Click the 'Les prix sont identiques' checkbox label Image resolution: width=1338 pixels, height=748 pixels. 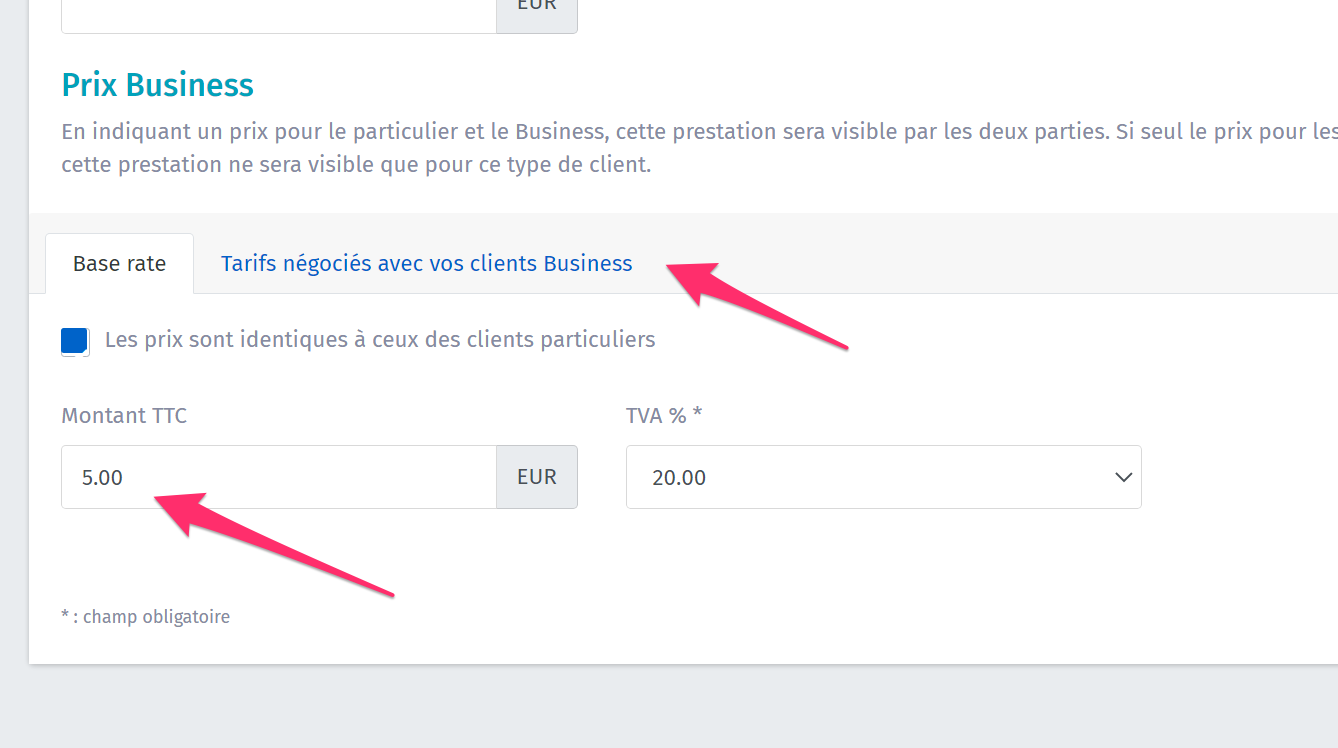pos(380,340)
